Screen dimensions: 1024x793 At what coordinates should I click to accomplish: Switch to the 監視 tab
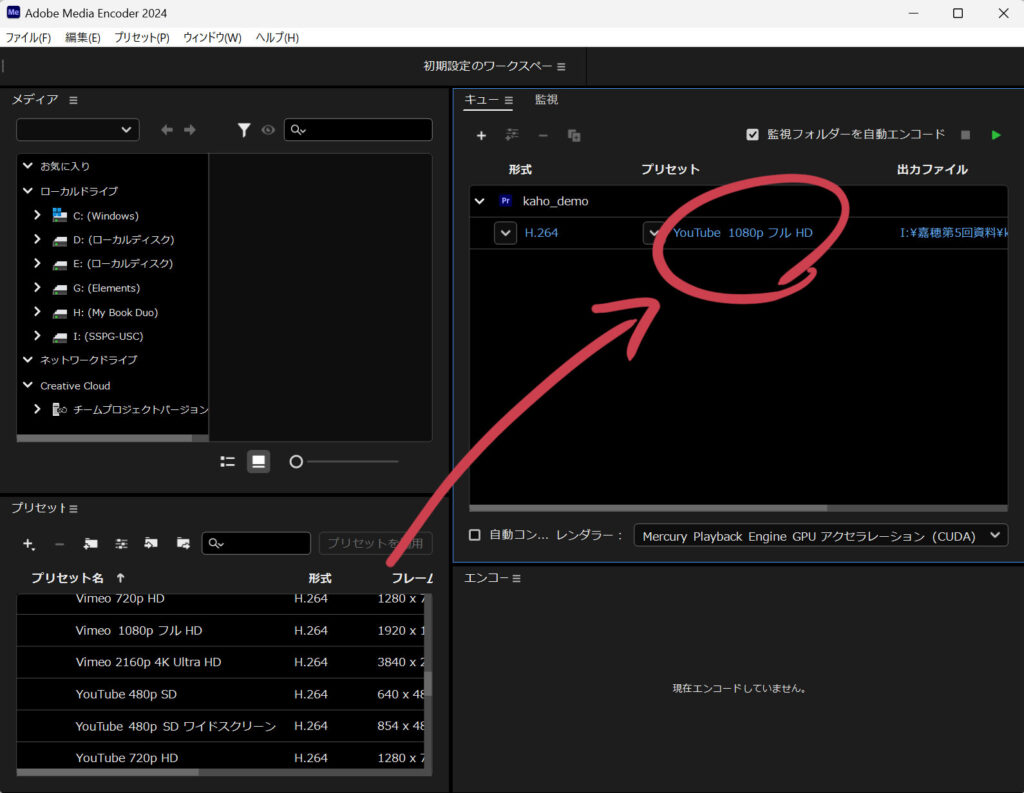[x=546, y=100]
